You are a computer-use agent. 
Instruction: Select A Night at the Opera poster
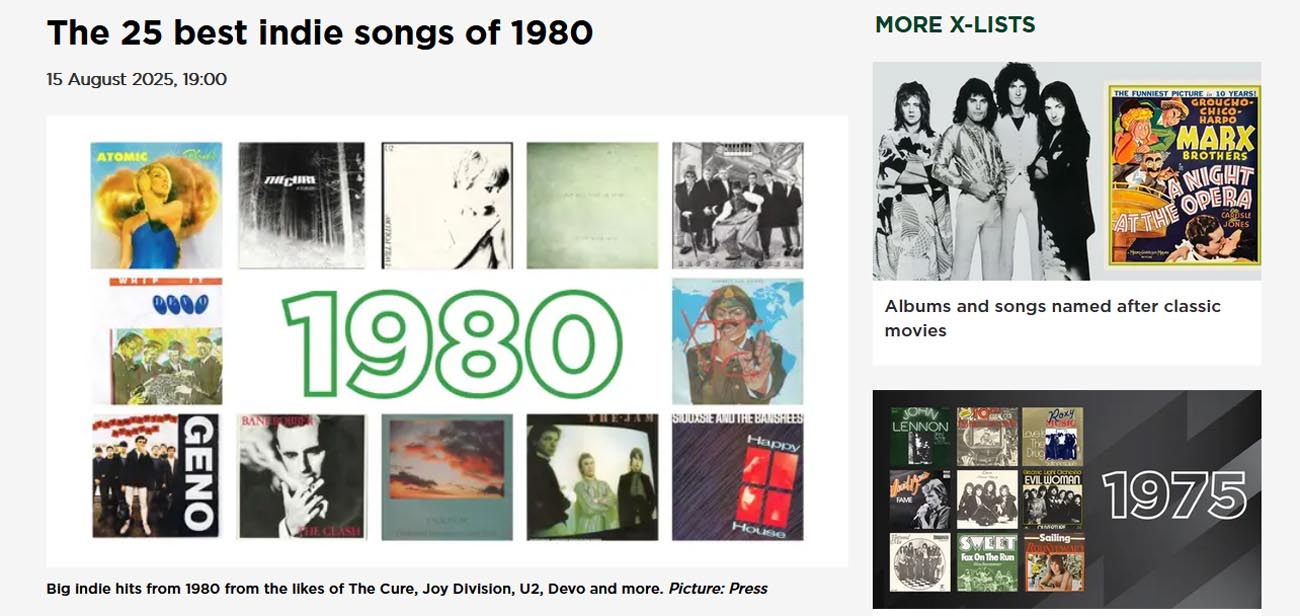pyautogui.click(x=1183, y=177)
